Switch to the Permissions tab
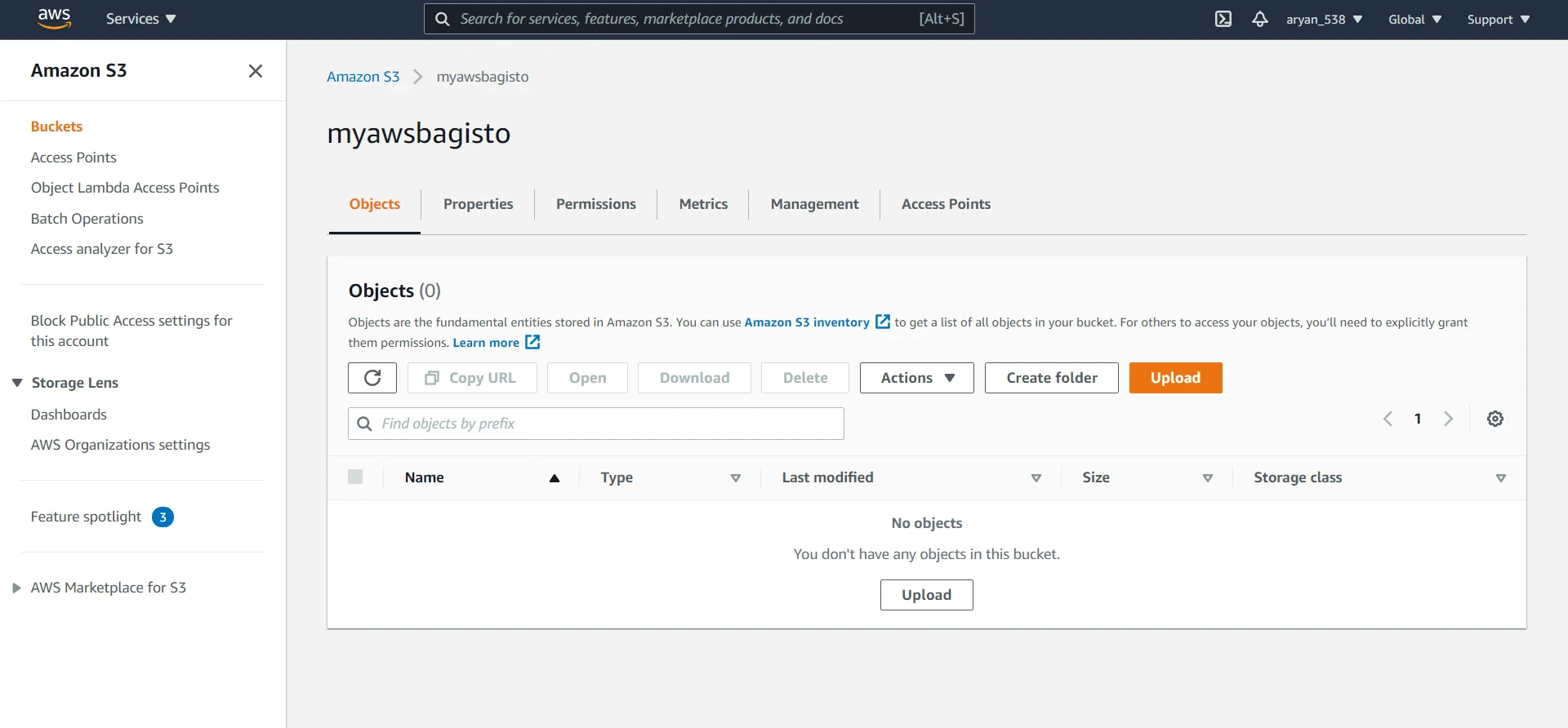This screenshot has width=1568, height=728. pyautogui.click(x=595, y=204)
